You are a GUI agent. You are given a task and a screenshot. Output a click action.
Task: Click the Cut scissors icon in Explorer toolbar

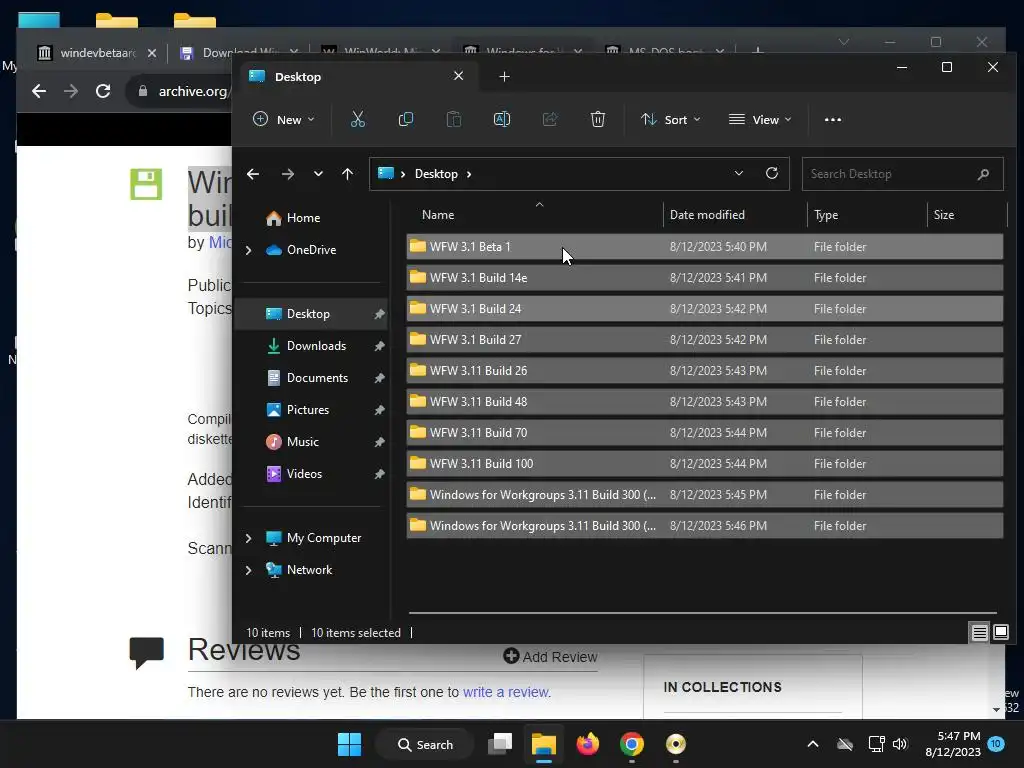[357, 120]
